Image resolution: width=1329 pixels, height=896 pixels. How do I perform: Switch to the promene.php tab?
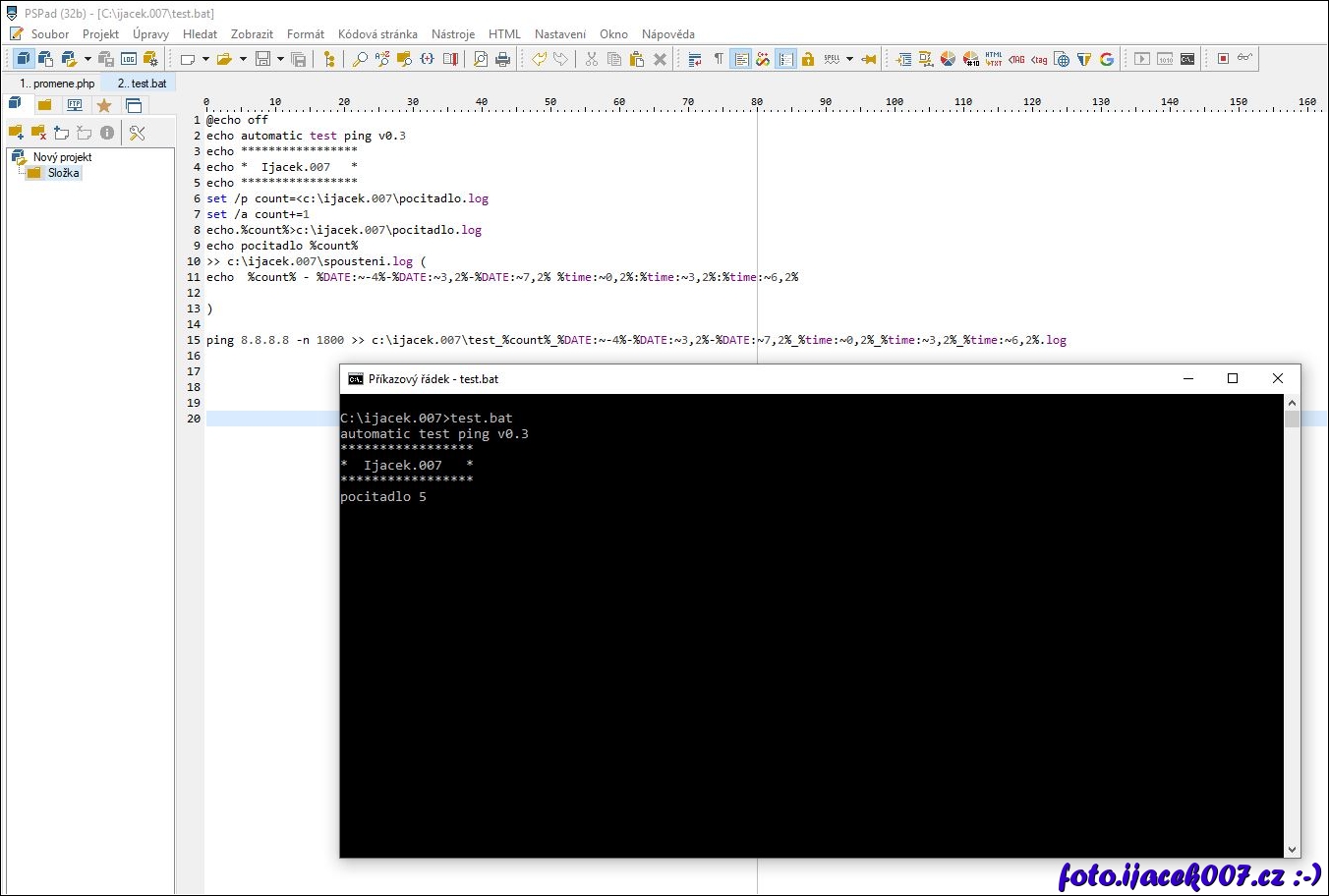click(x=58, y=84)
